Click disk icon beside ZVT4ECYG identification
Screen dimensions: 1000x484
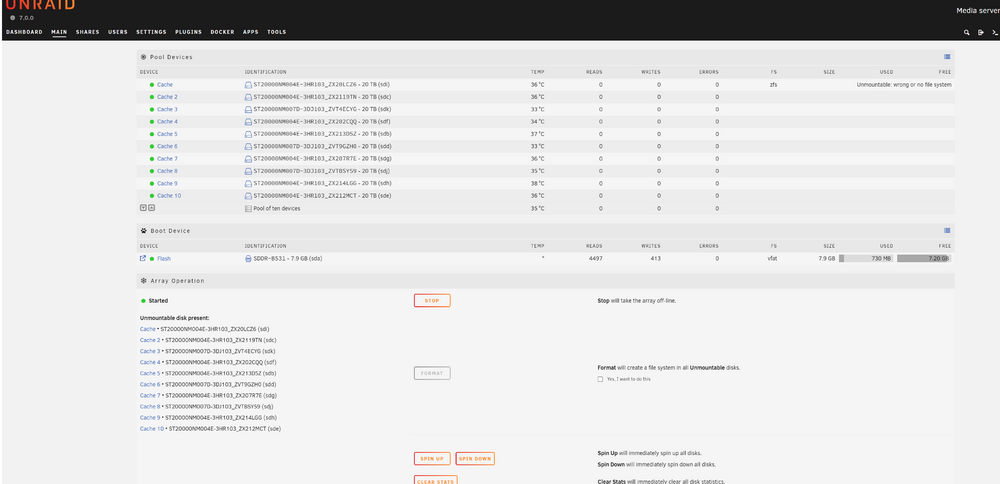pos(249,110)
